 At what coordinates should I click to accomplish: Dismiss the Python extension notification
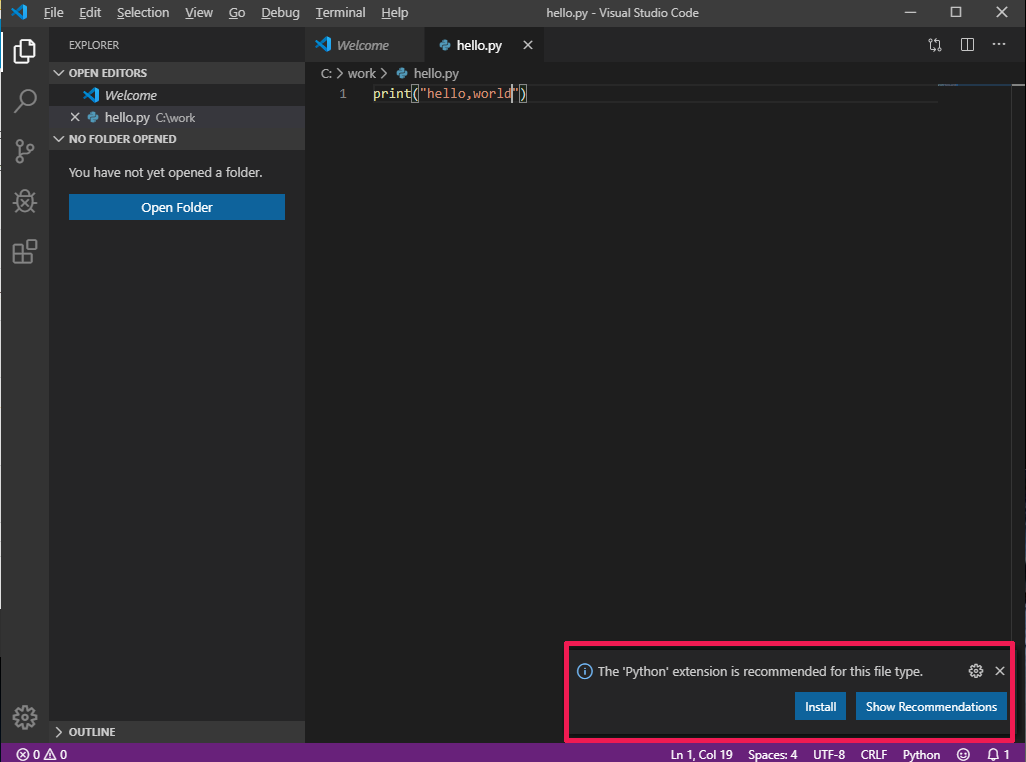(x=1000, y=671)
